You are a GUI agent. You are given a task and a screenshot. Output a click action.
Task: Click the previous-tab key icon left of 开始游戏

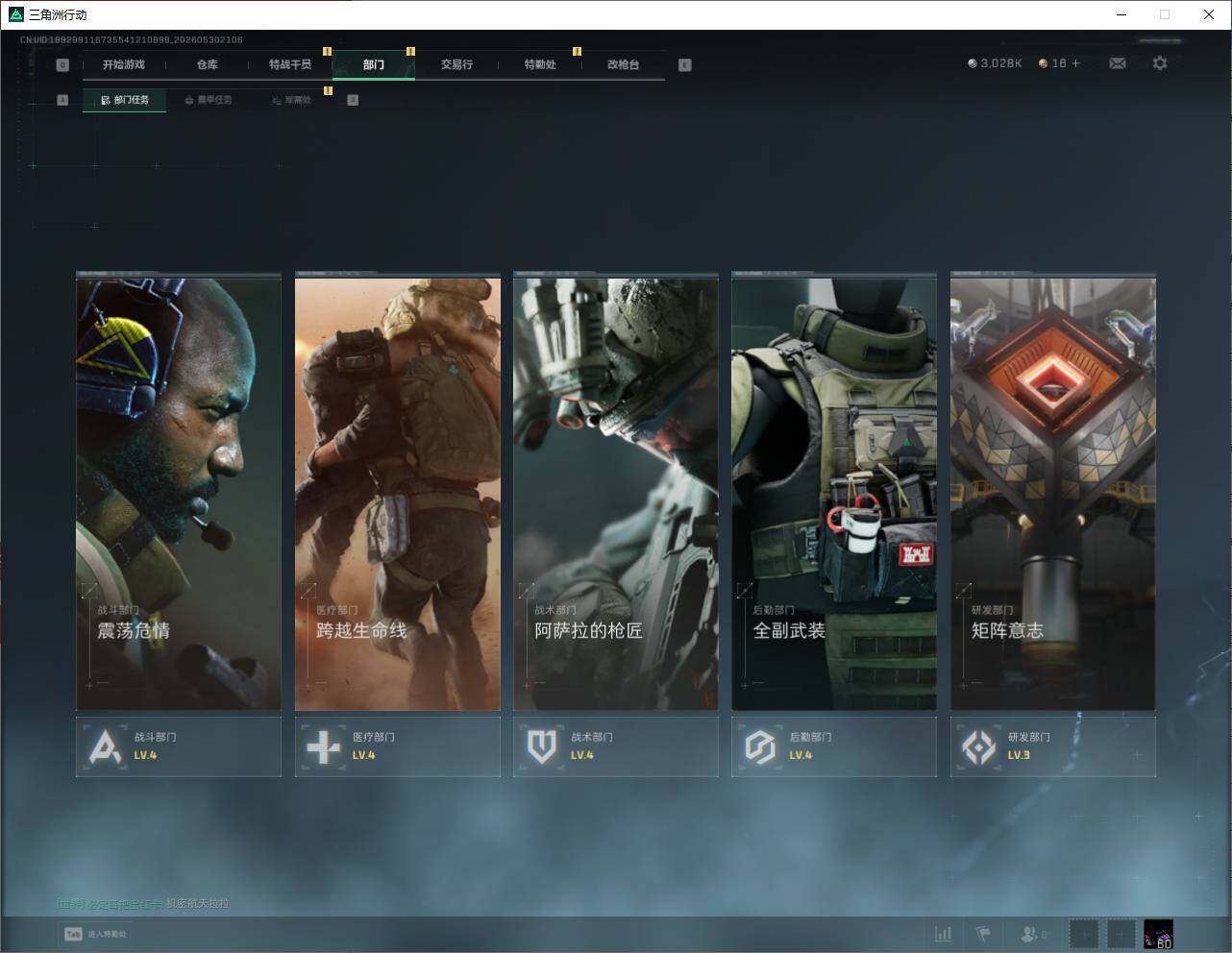coord(62,65)
